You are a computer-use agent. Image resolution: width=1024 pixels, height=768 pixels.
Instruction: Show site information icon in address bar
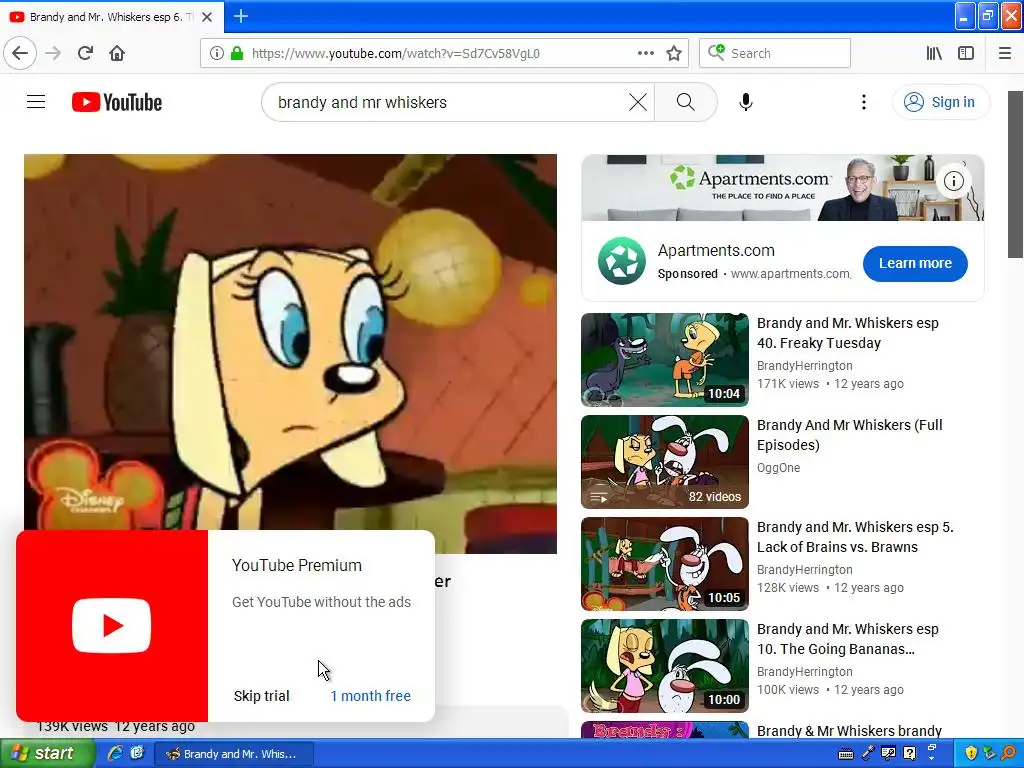tap(216, 53)
